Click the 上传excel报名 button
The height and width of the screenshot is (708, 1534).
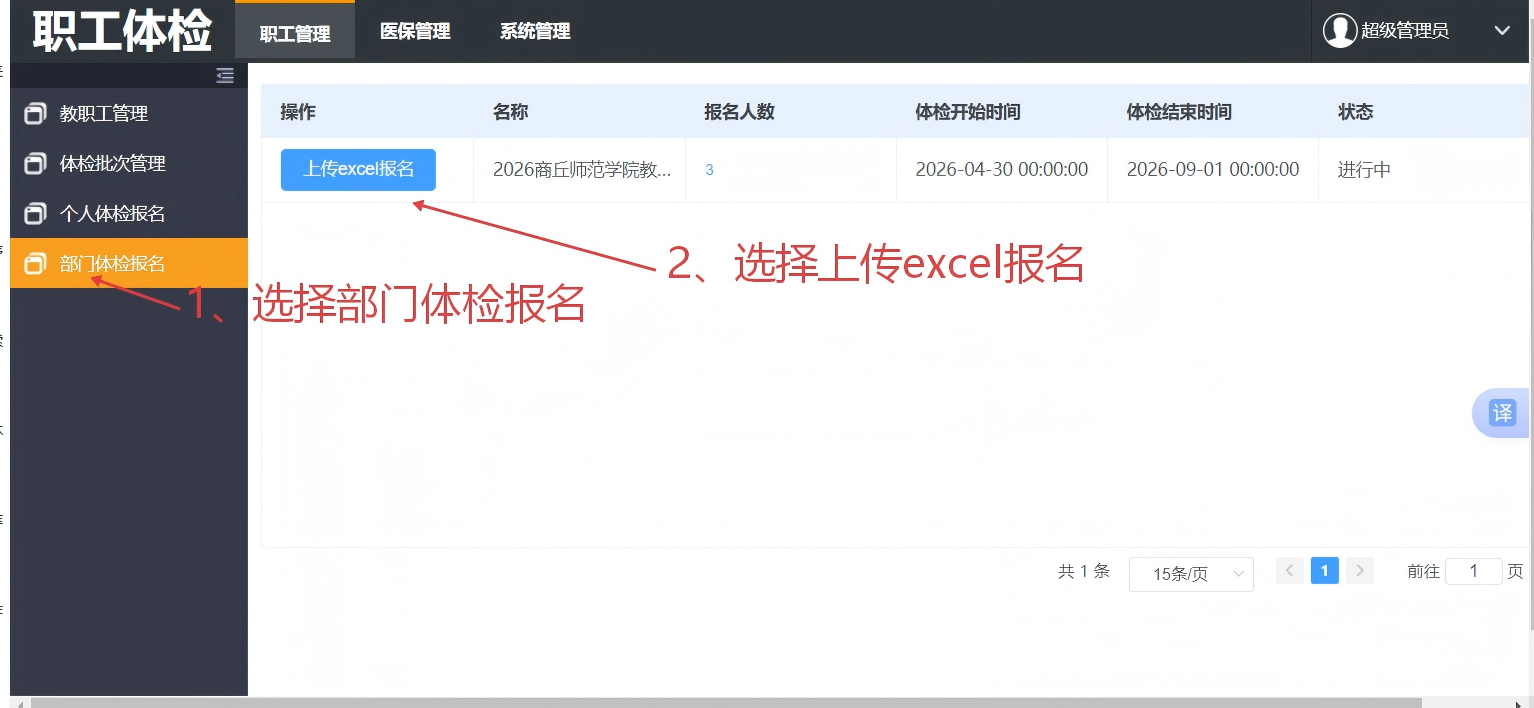[358, 169]
